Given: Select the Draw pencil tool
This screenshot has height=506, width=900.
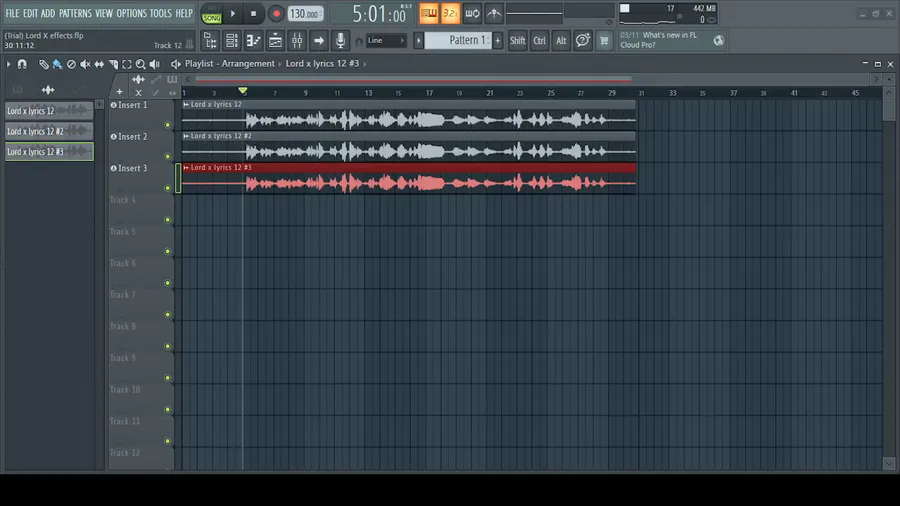Looking at the screenshot, I should click(x=44, y=64).
